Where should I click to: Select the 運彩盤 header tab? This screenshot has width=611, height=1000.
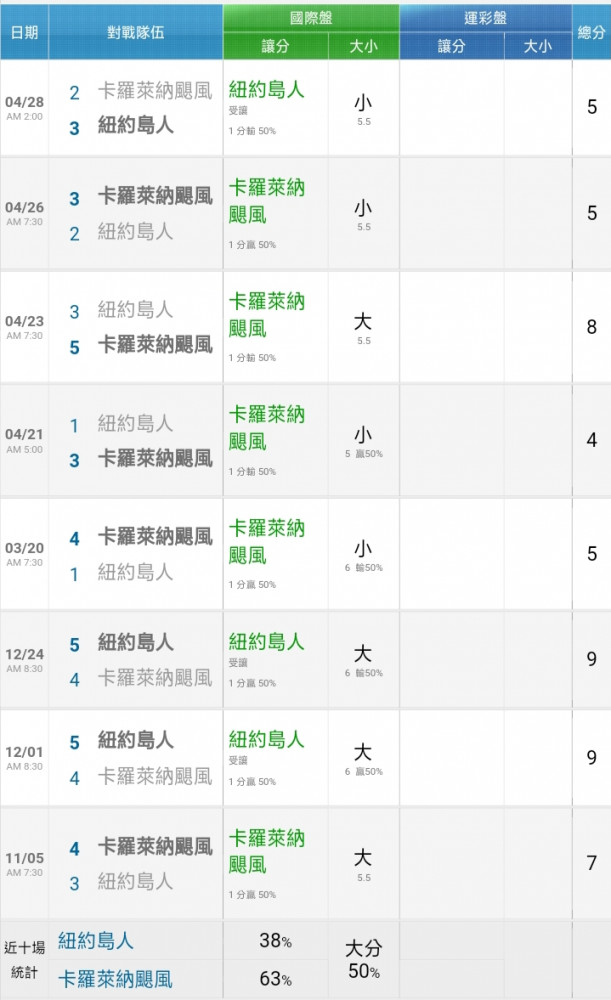[485, 18]
